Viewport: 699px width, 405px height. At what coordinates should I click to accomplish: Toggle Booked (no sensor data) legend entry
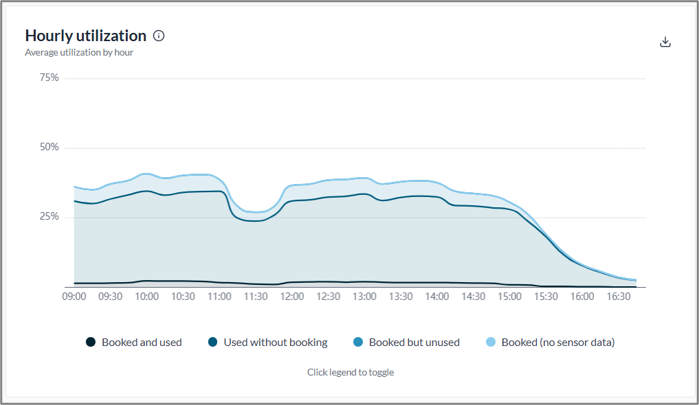click(x=550, y=342)
